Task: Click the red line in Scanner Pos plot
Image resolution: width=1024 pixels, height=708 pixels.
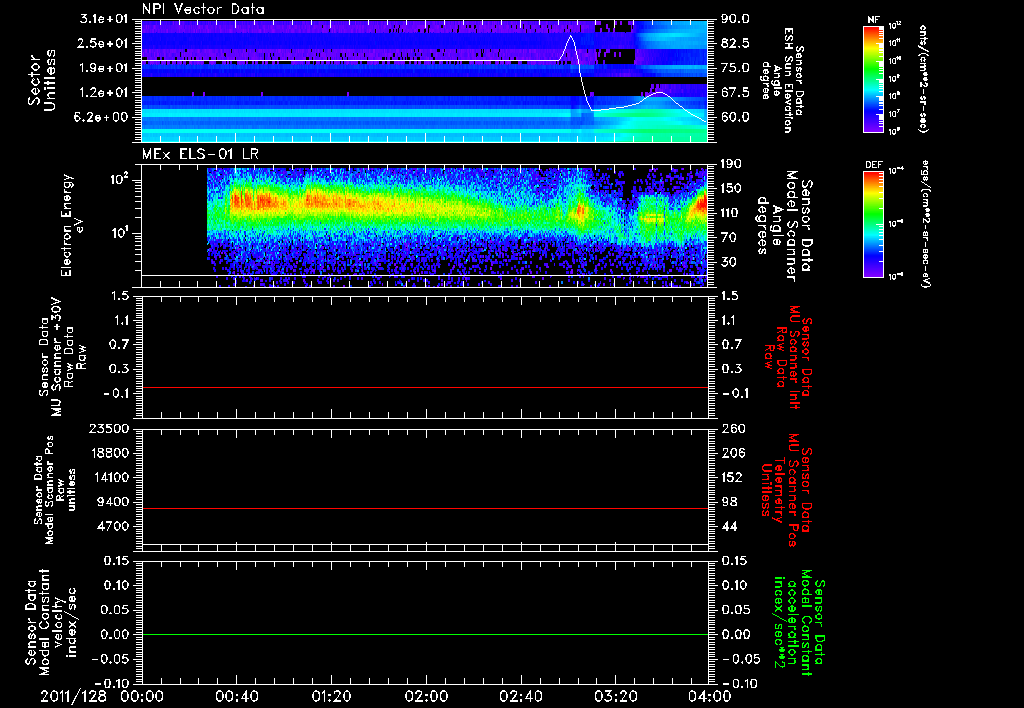Action: (x=425, y=508)
